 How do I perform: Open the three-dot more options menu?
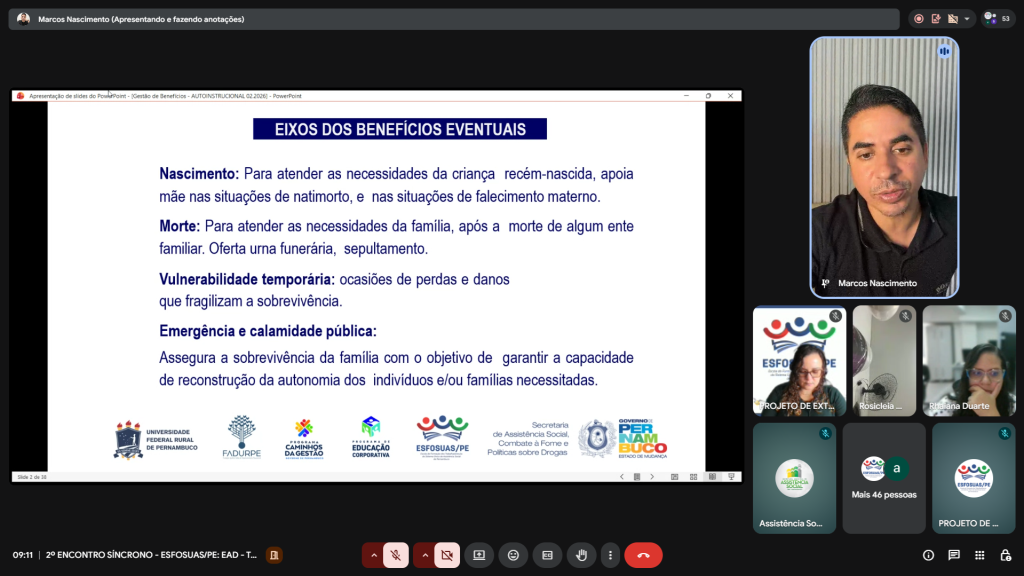click(609, 555)
